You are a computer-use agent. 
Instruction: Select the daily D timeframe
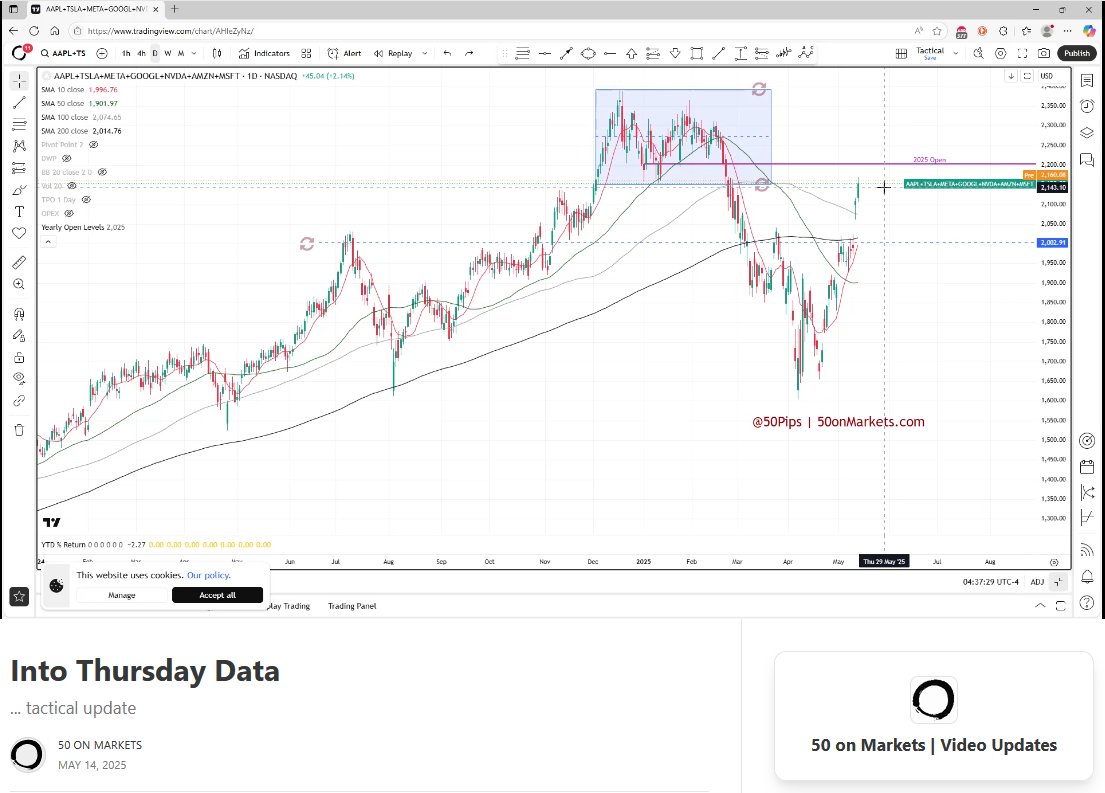[155, 54]
